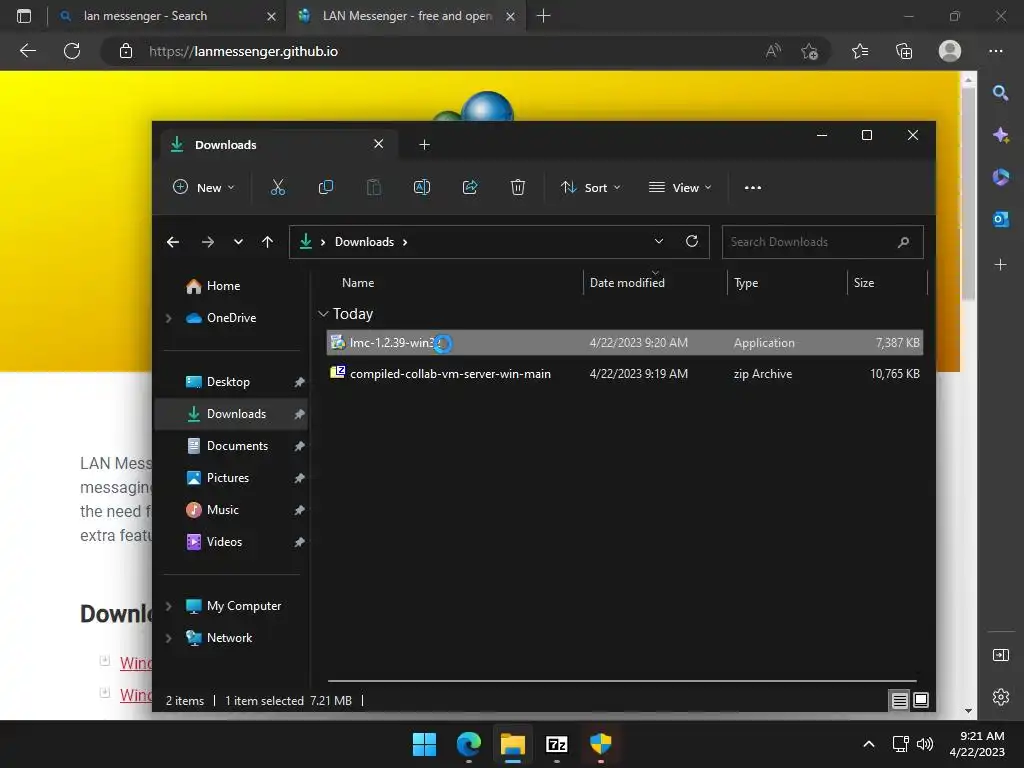This screenshot has width=1024, height=768.
Task: Go forward using Explorer forward arrow
Action: pos(208,242)
